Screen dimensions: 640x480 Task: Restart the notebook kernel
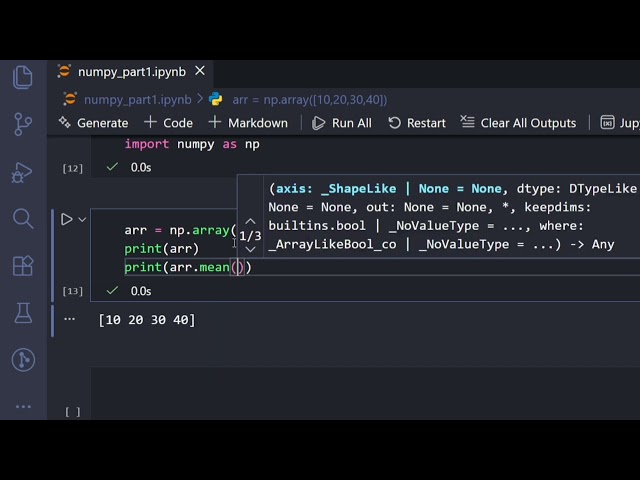pos(417,123)
